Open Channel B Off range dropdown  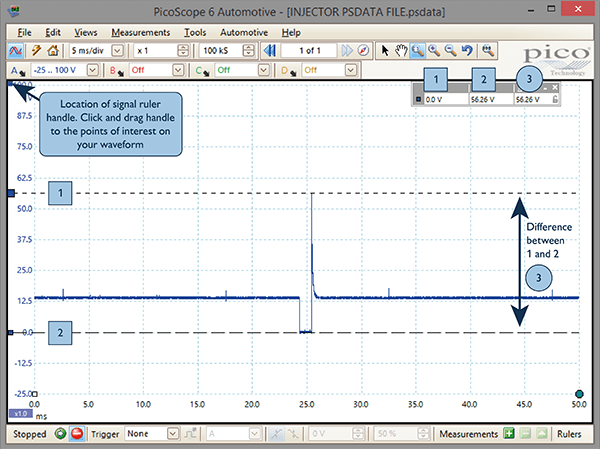pyautogui.click(x=178, y=70)
